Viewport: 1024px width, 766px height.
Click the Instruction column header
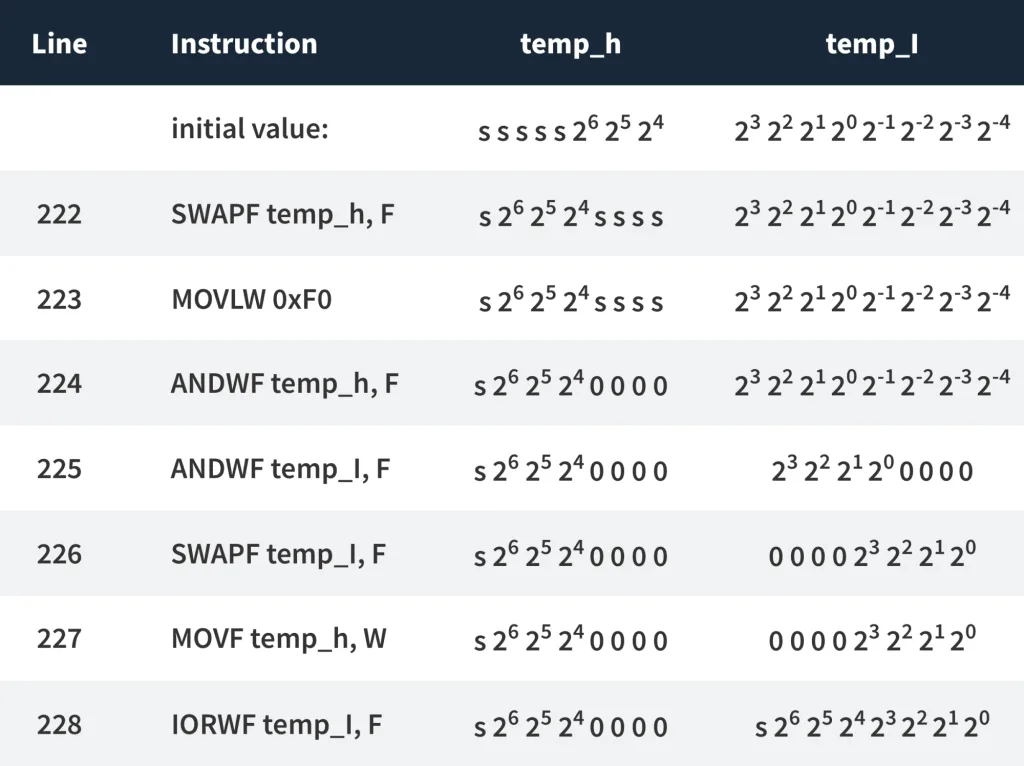244,44
